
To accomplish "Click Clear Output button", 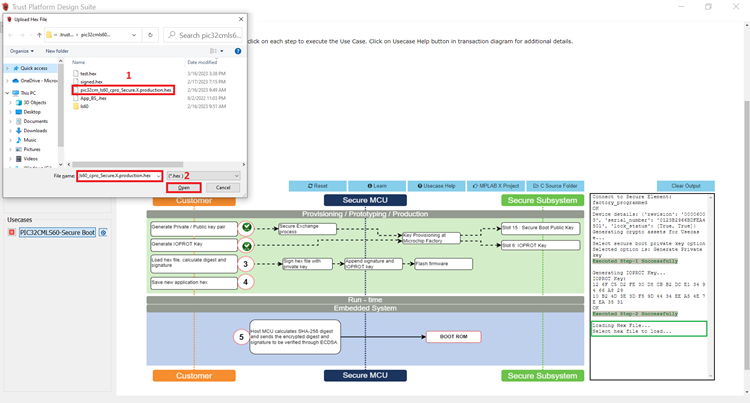I will (x=686, y=186).
